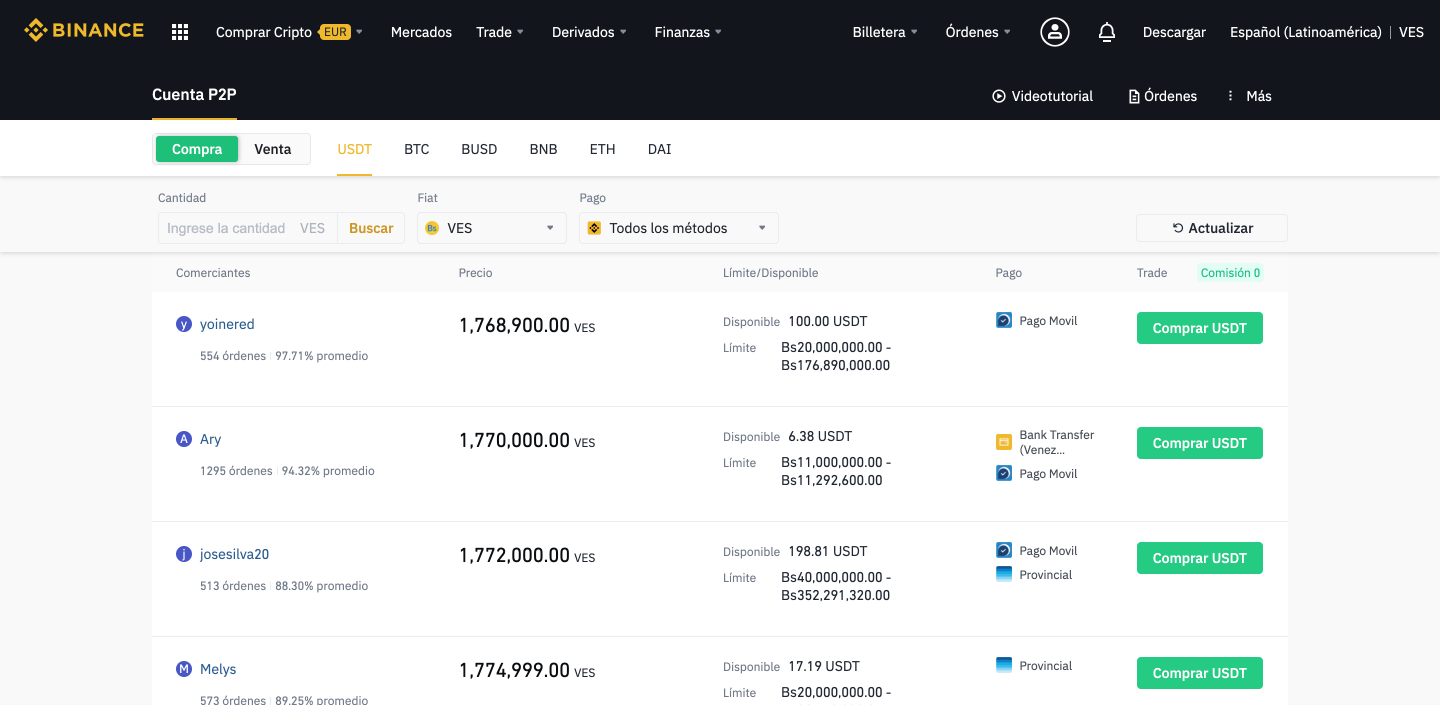Click the Comisión 0 badge

coord(1230,272)
